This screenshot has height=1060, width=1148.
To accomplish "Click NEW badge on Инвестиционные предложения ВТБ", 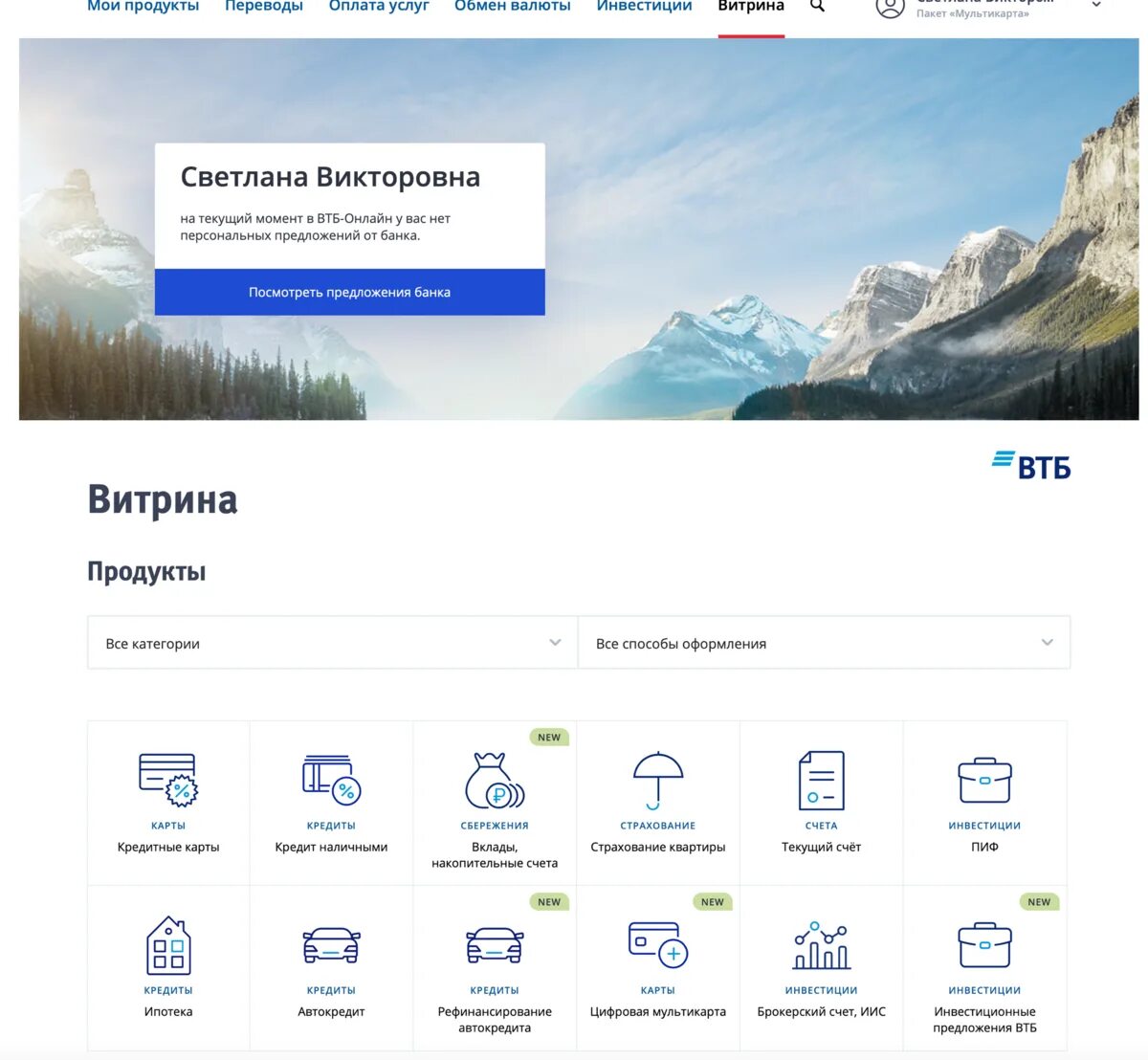I will pos(1039,902).
